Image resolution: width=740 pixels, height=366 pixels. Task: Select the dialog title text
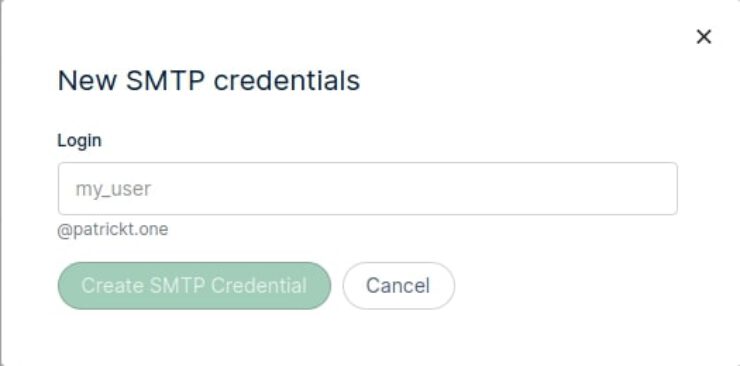(209, 80)
